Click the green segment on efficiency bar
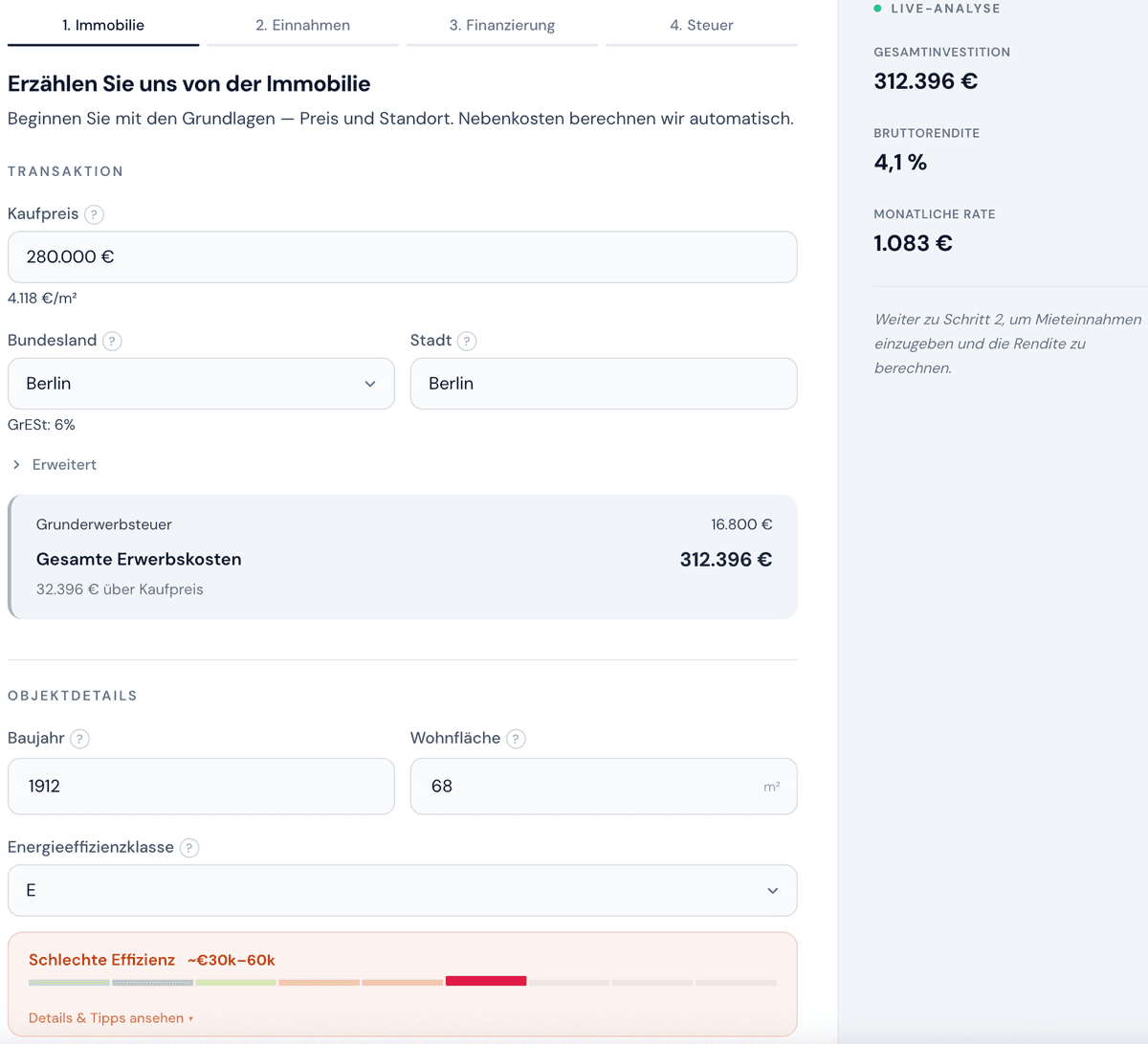The image size is (1148, 1044). point(235,982)
